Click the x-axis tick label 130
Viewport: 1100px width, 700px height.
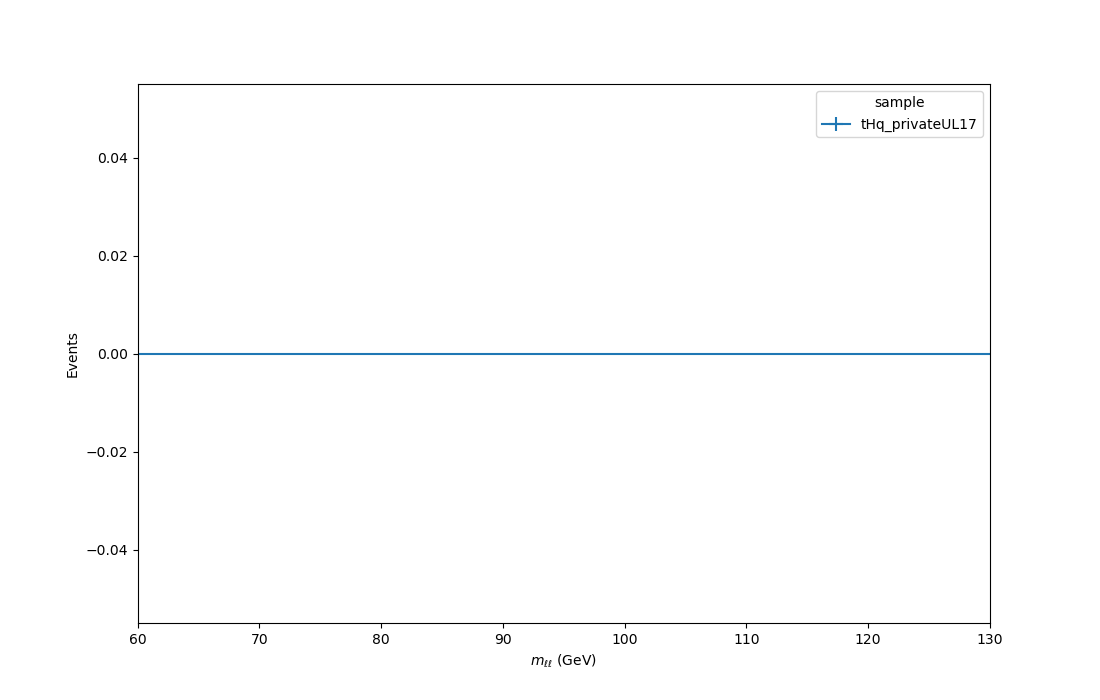[990, 640]
